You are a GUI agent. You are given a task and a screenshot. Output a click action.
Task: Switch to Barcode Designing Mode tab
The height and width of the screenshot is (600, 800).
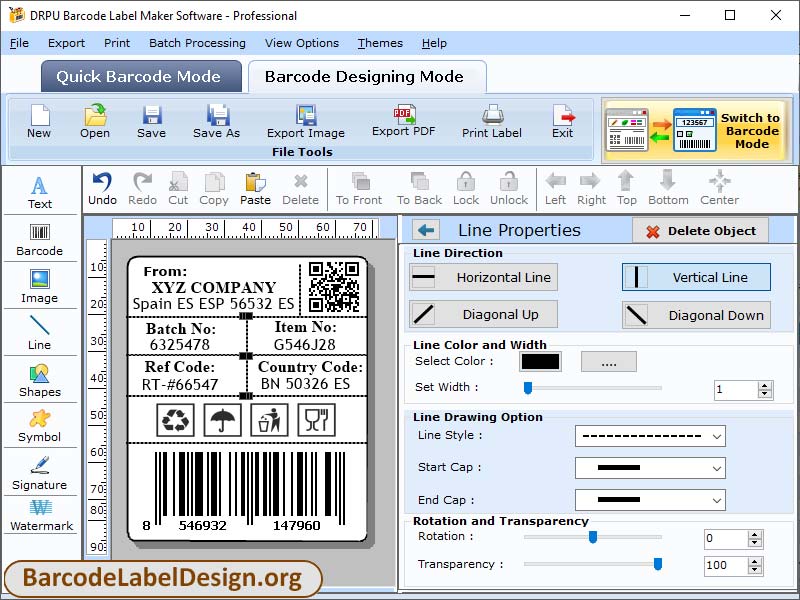tap(367, 77)
